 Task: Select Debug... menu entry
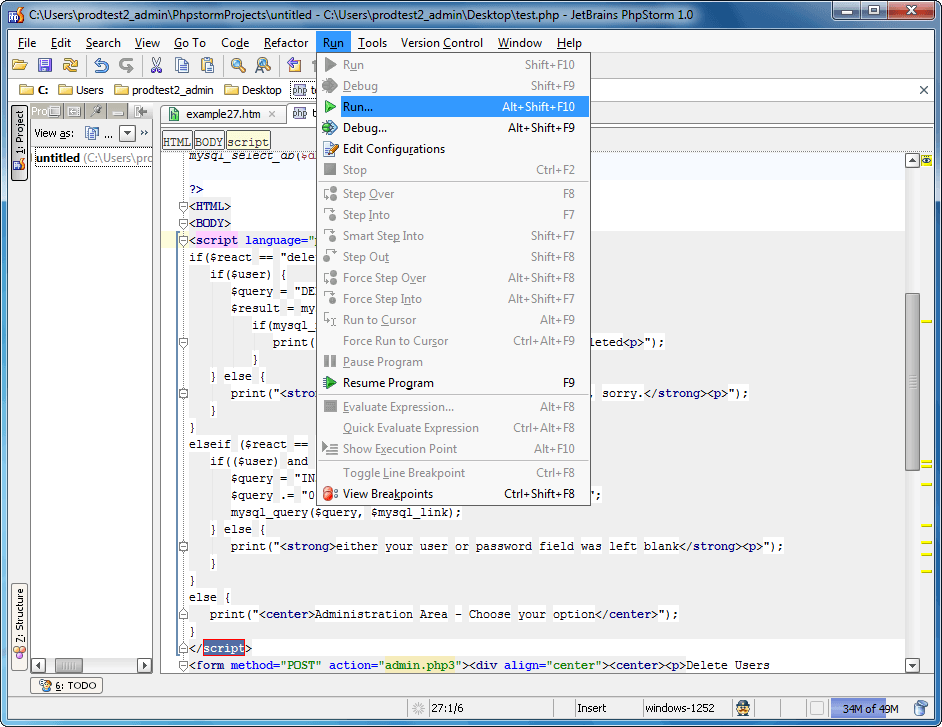[454, 128]
